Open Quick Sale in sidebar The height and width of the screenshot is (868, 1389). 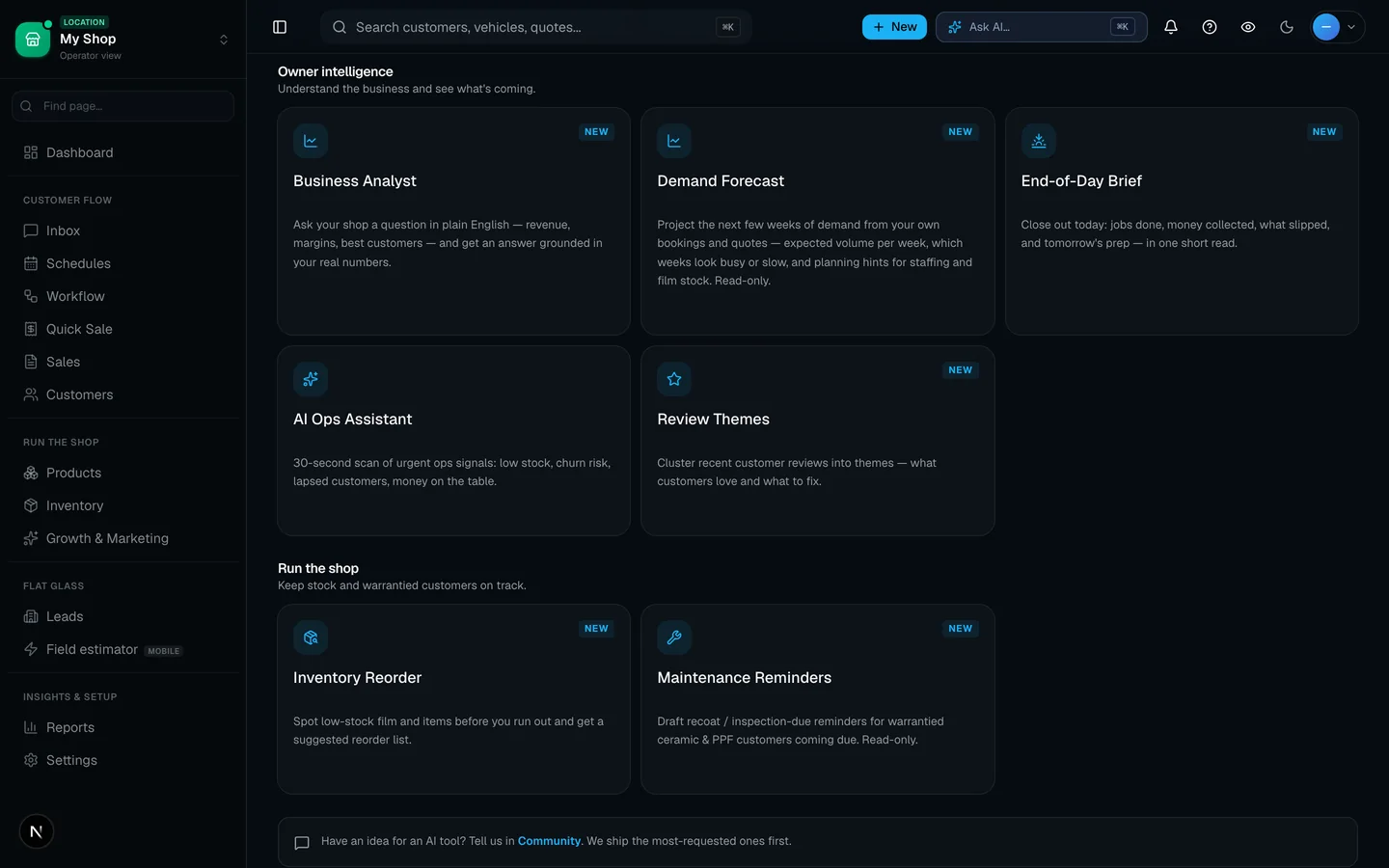coord(123,329)
